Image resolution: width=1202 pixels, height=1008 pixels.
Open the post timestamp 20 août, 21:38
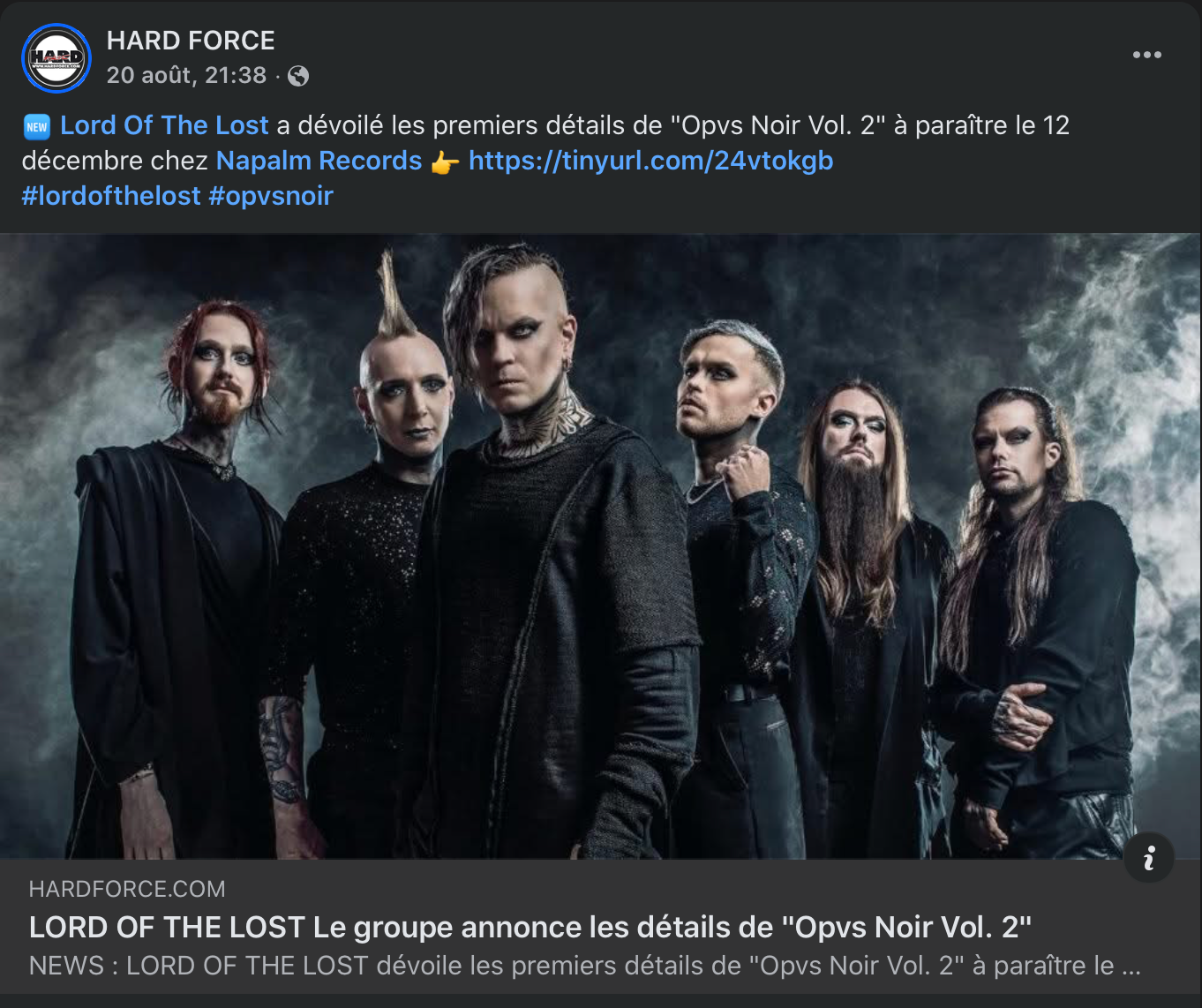(186, 76)
